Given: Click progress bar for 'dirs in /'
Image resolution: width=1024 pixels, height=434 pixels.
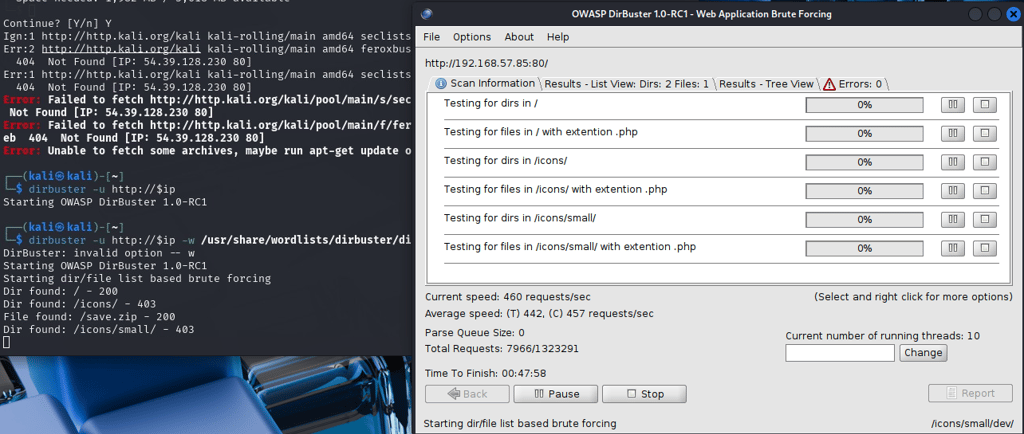Looking at the screenshot, I should pos(865,105).
